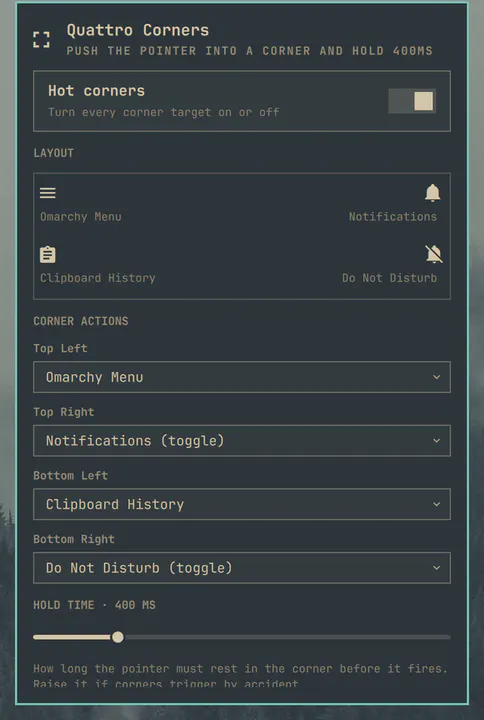Click the chevron arrow on Omarchy Menu dropdown
Viewport: 484px width, 720px height.
(x=436, y=377)
